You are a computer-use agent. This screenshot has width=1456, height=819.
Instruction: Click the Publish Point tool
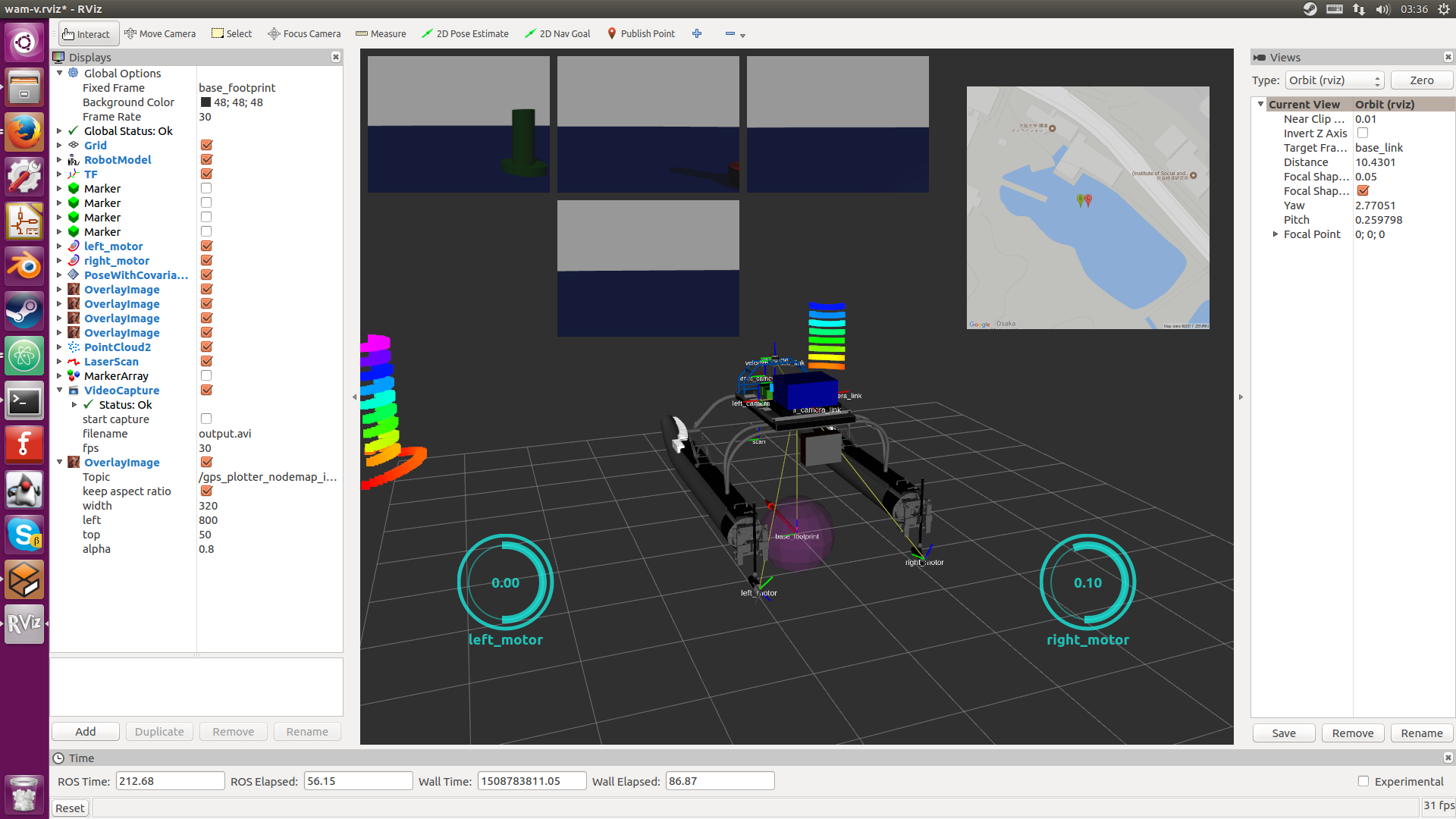click(x=641, y=34)
